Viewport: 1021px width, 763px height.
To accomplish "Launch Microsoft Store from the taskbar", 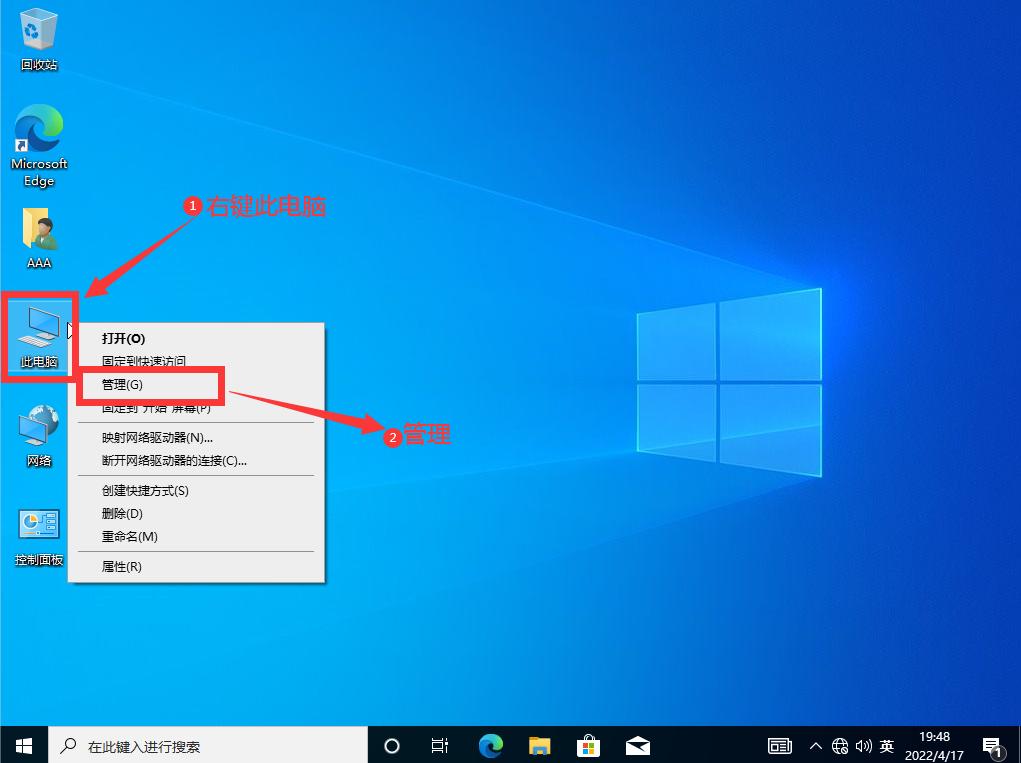I will [589, 745].
